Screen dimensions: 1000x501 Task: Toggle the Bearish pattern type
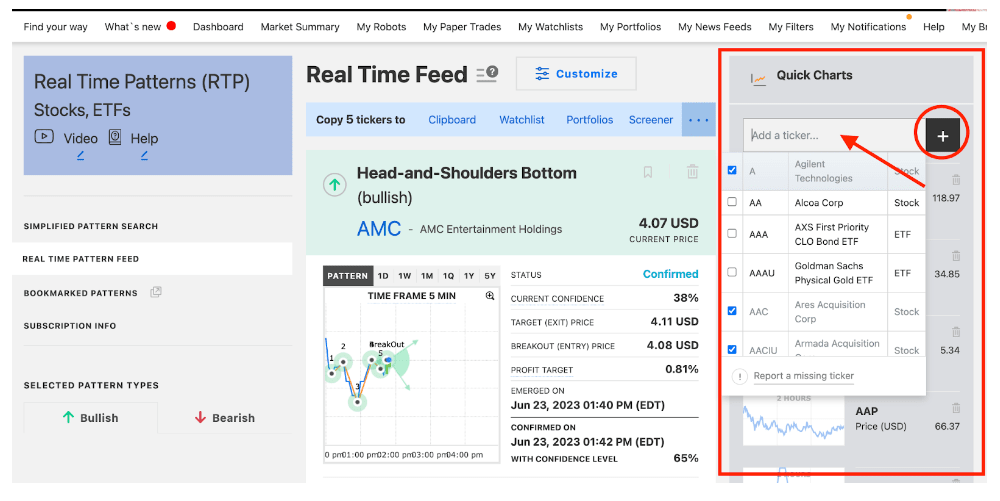coord(224,418)
